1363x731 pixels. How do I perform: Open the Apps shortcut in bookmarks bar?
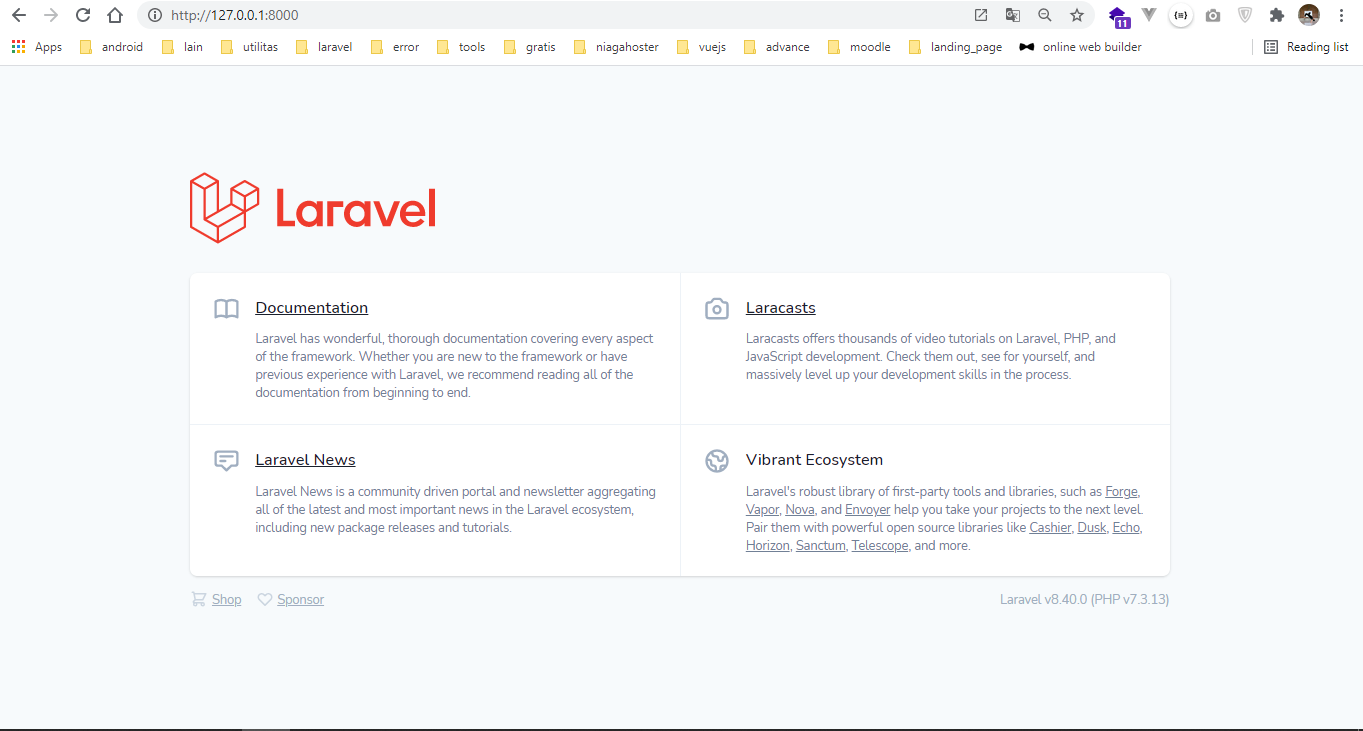[x=37, y=47]
